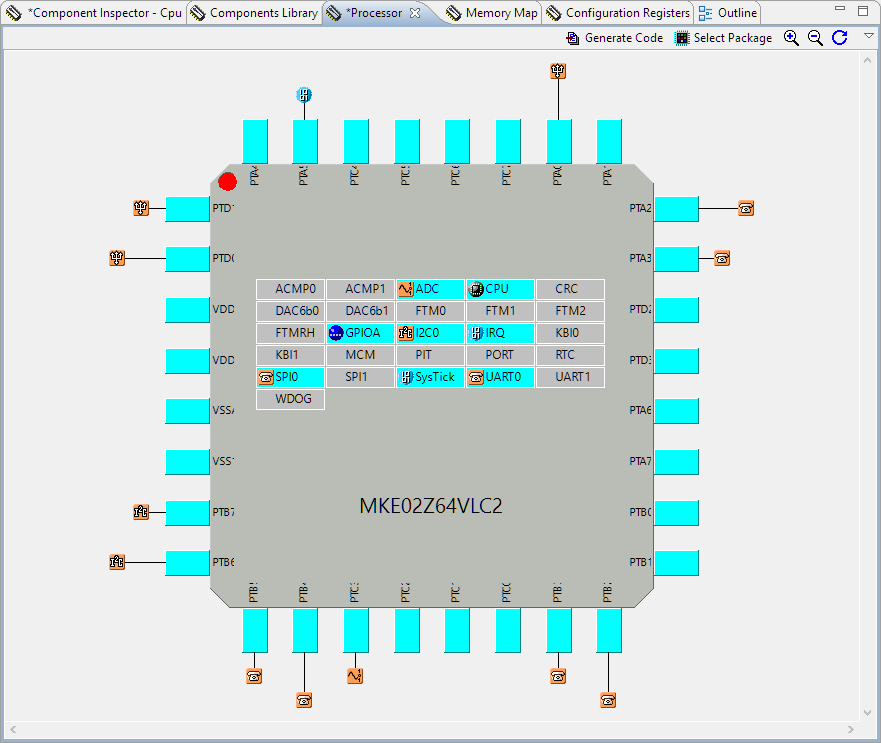Switch to the Configuration Registers tab
The image size is (881, 743).
[x=618, y=13]
